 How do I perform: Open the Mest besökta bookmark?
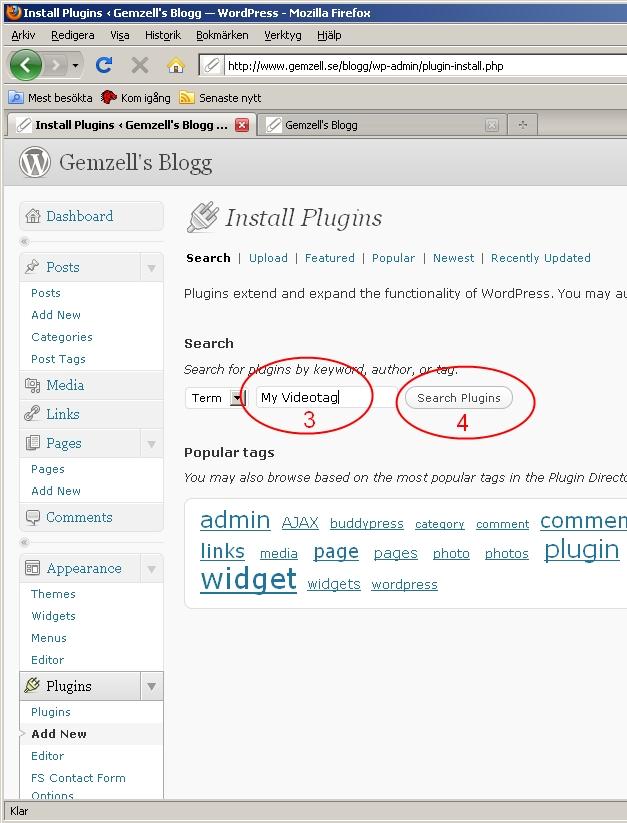coord(51,98)
